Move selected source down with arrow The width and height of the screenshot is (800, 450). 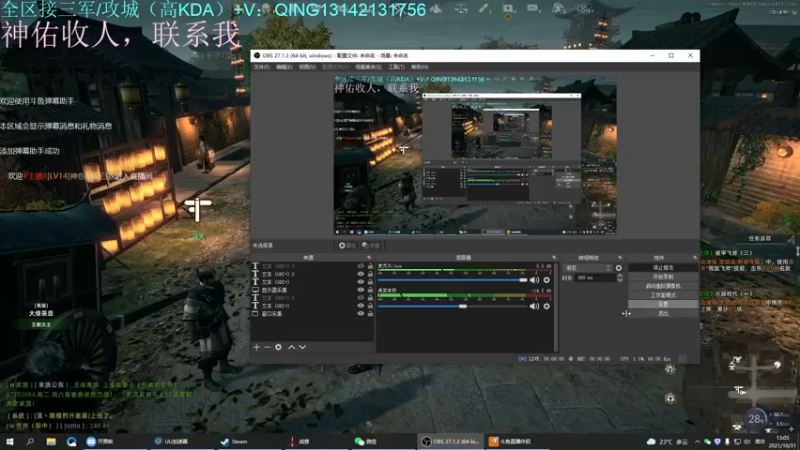click(x=303, y=347)
